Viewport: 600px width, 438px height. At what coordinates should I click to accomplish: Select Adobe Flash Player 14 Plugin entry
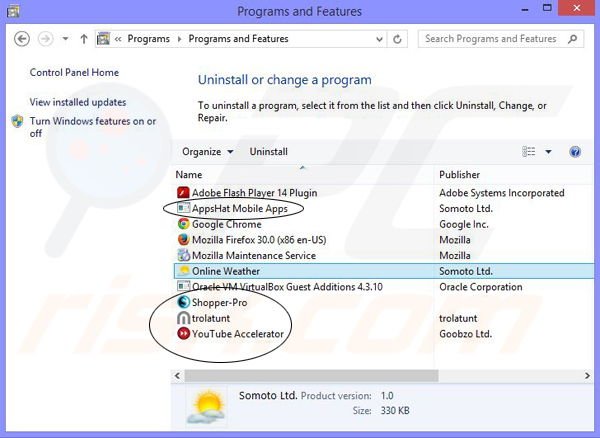click(254, 193)
